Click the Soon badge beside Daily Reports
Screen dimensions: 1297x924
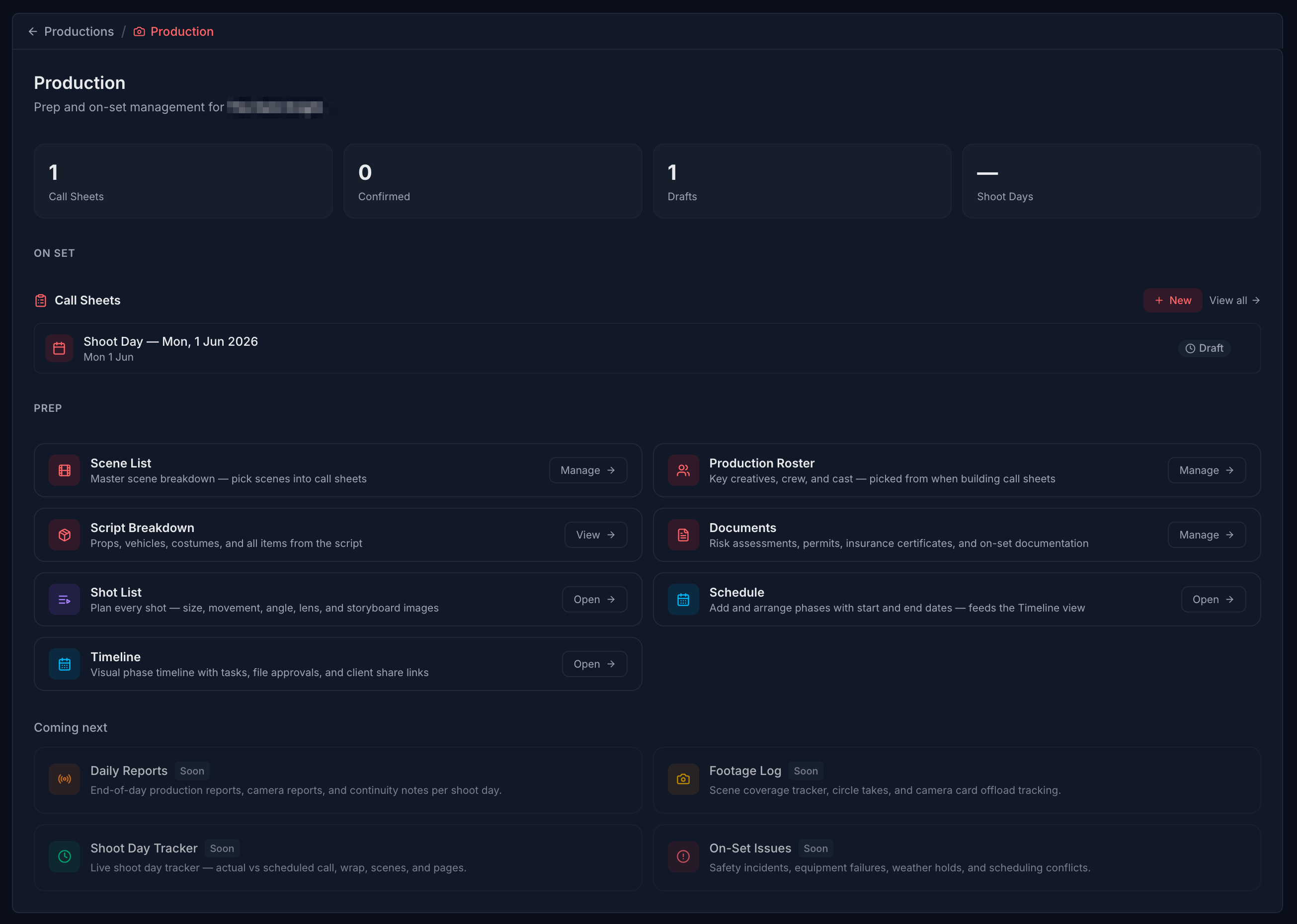pyautogui.click(x=192, y=771)
